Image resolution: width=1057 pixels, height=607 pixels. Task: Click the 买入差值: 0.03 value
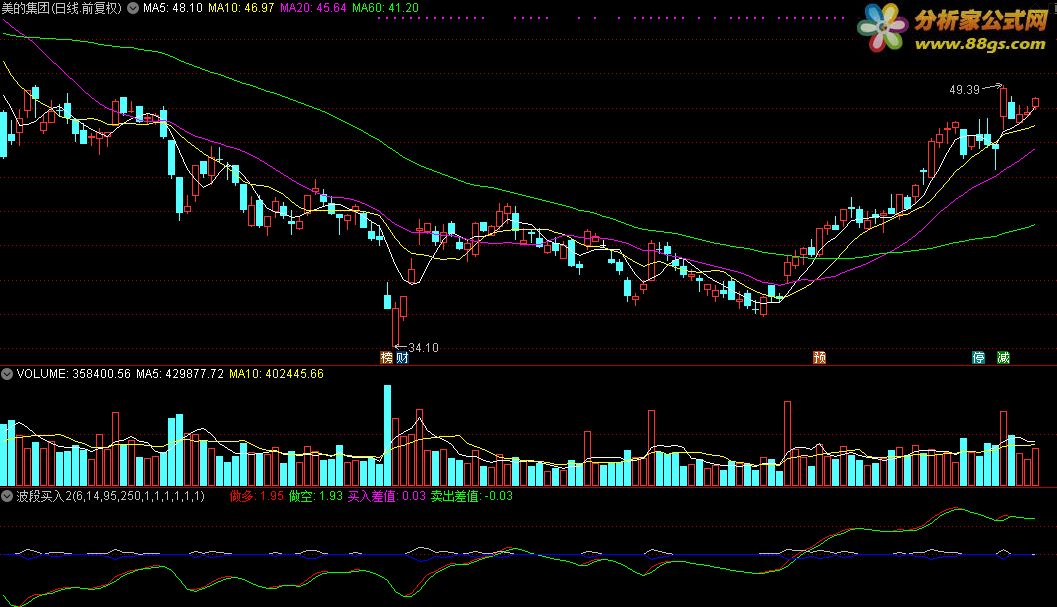coord(387,496)
